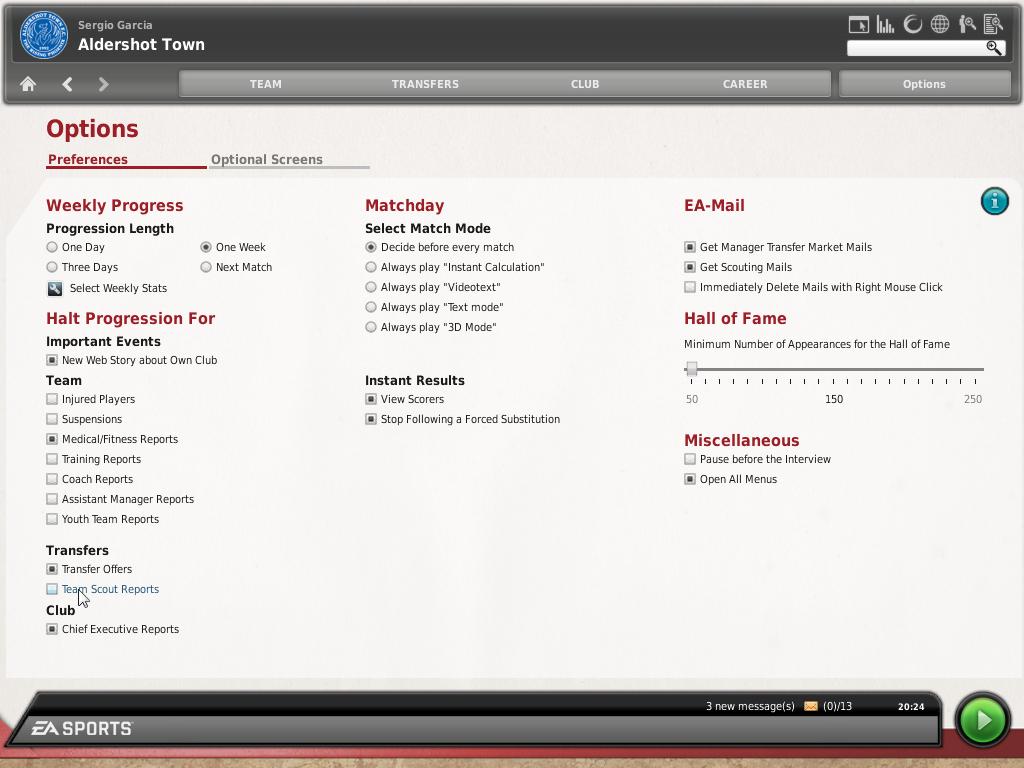This screenshot has width=1024, height=768.
Task: Switch to the Optional Screens tab
Action: (x=267, y=159)
